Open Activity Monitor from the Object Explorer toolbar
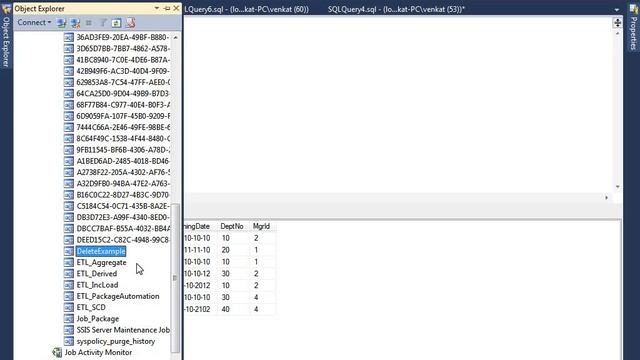Viewport: 640px width, 360px height. (x=130, y=23)
